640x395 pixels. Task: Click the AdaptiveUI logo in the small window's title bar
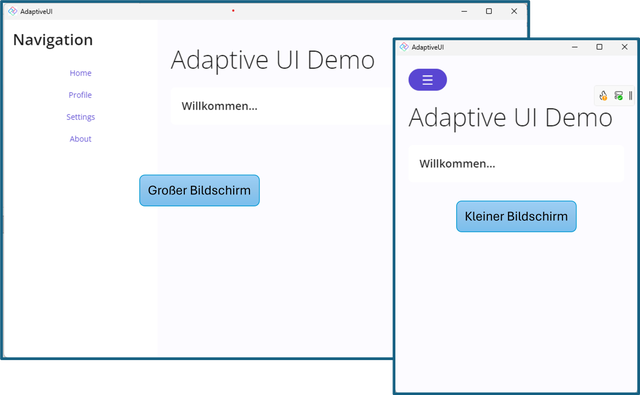point(404,47)
